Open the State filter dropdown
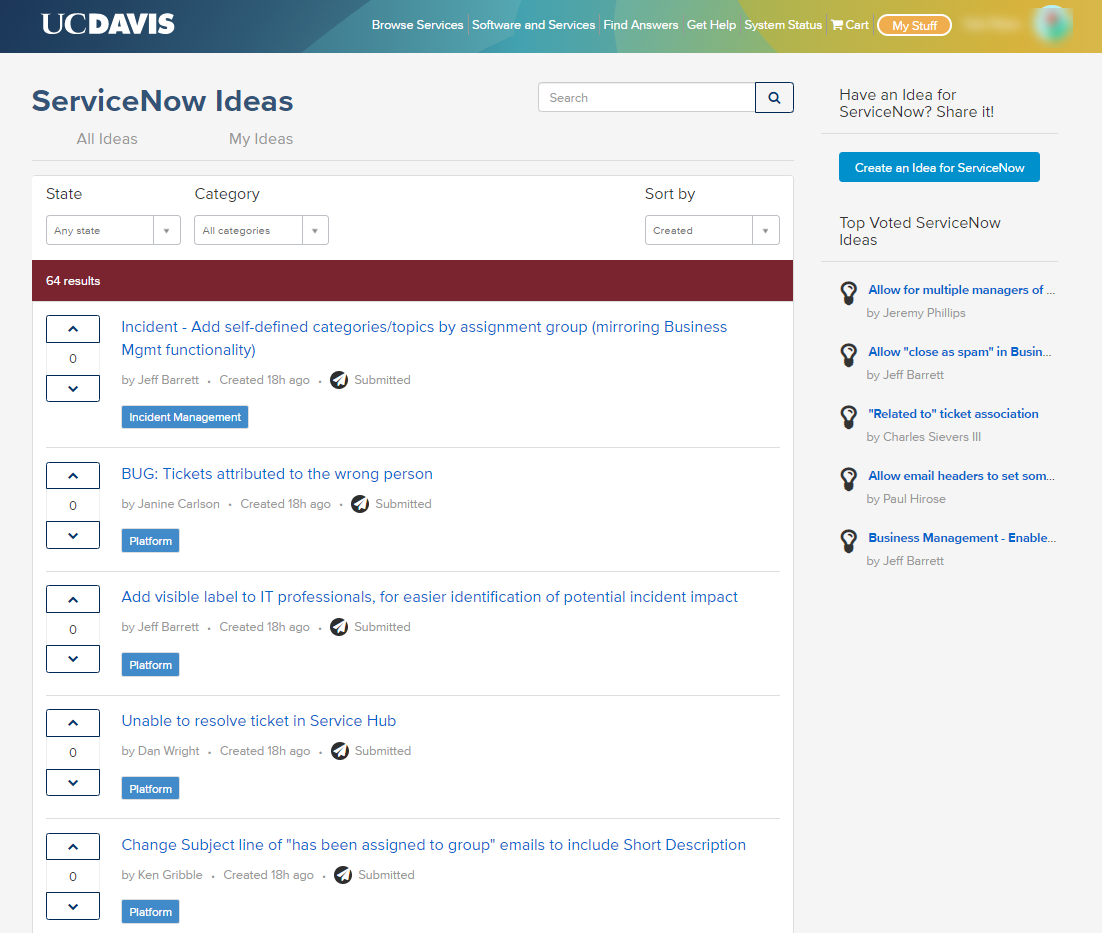1102x933 pixels. click(x=112, y=230)
